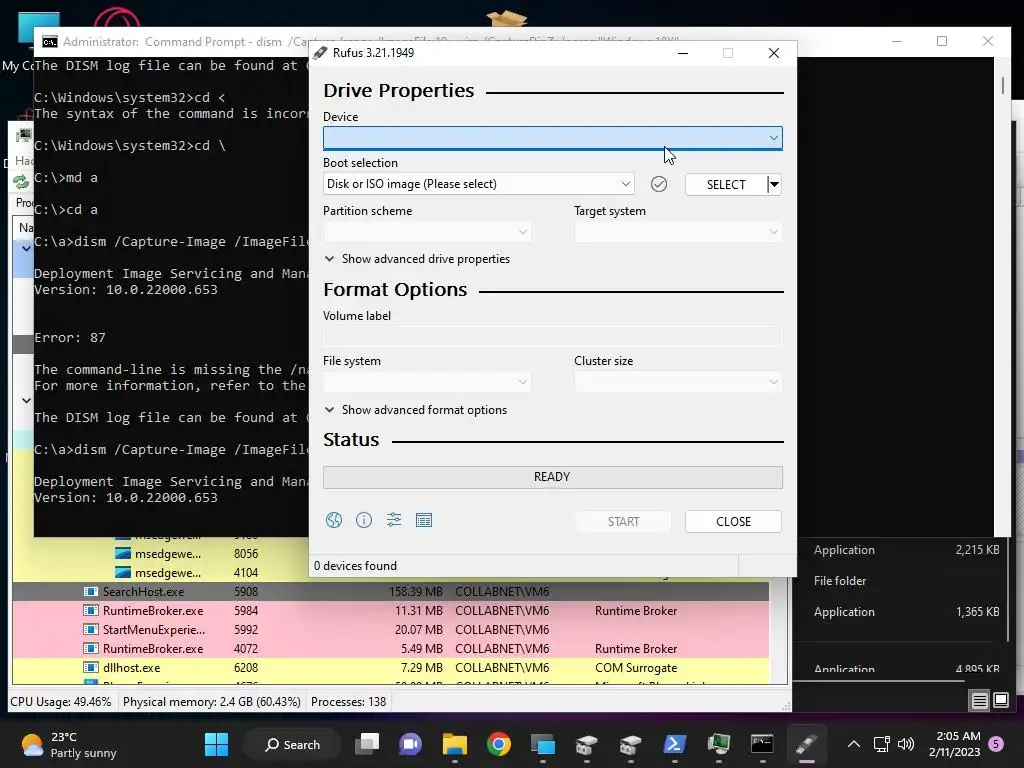Open the Windows Start menu
Screen dimensions: 1024x768
coord(216,744)
